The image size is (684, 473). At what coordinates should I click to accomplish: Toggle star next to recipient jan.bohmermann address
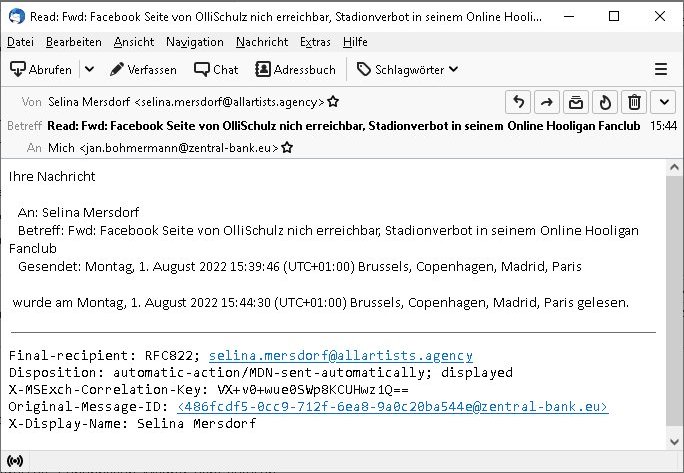(287, 147)
